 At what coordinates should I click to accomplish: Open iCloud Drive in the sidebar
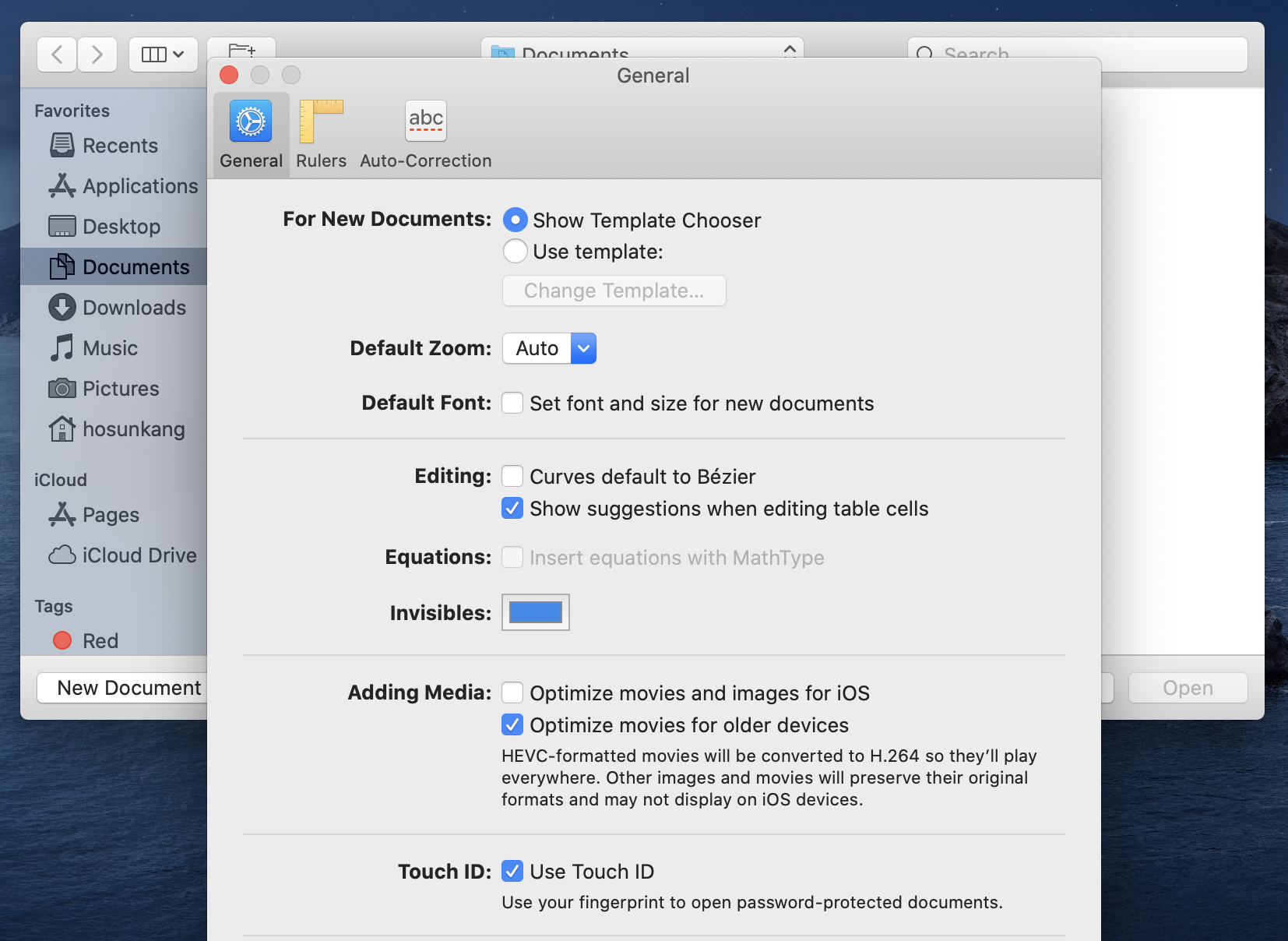pos(114,555)
